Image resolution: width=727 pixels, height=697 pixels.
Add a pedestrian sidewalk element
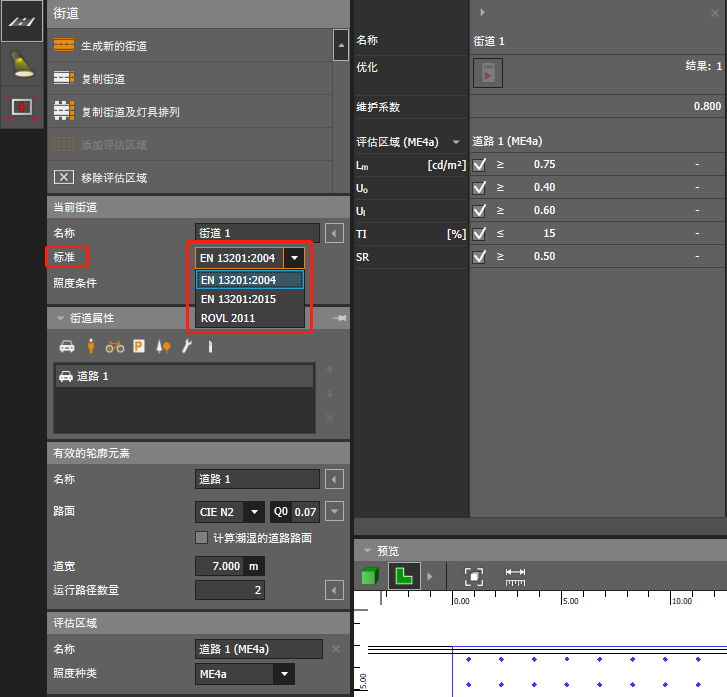[91, 346]
